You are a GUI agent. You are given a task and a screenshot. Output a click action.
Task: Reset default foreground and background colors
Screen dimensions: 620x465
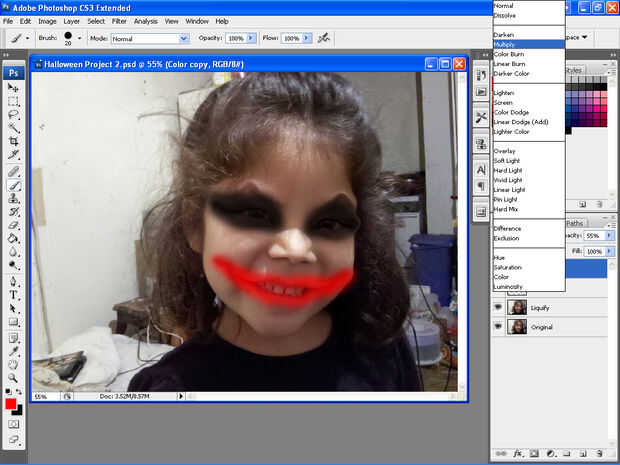[8, 391]
